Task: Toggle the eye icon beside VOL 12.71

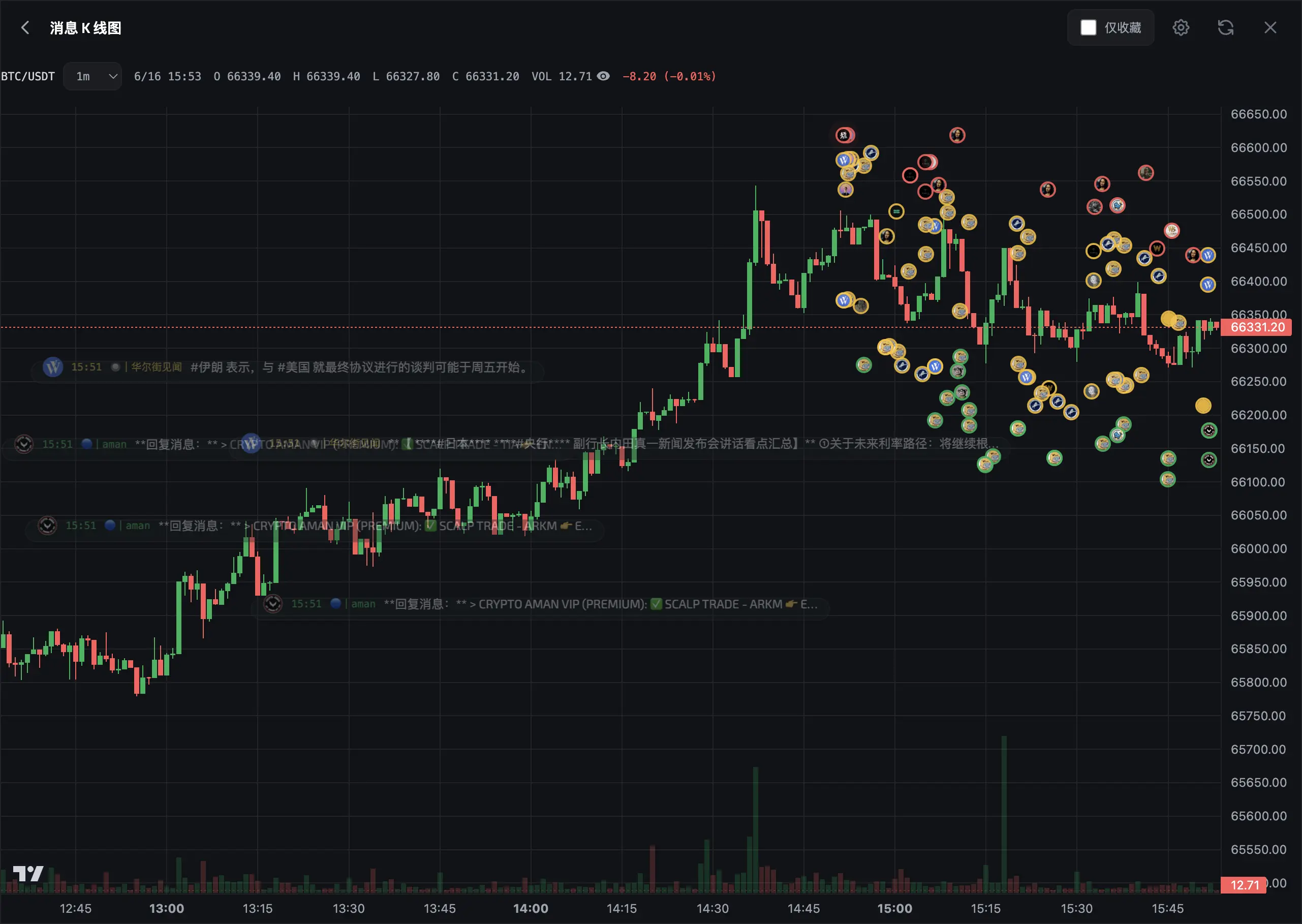Action: 604,76
